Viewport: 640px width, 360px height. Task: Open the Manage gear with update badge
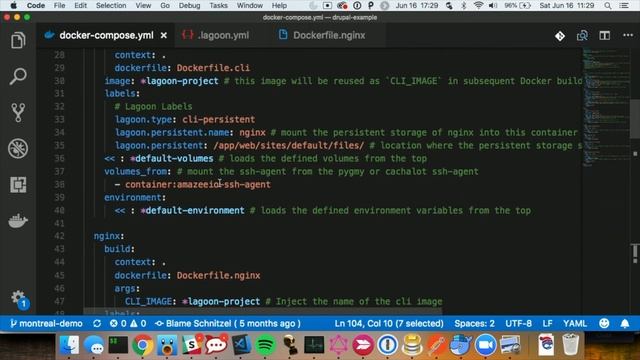19,299
